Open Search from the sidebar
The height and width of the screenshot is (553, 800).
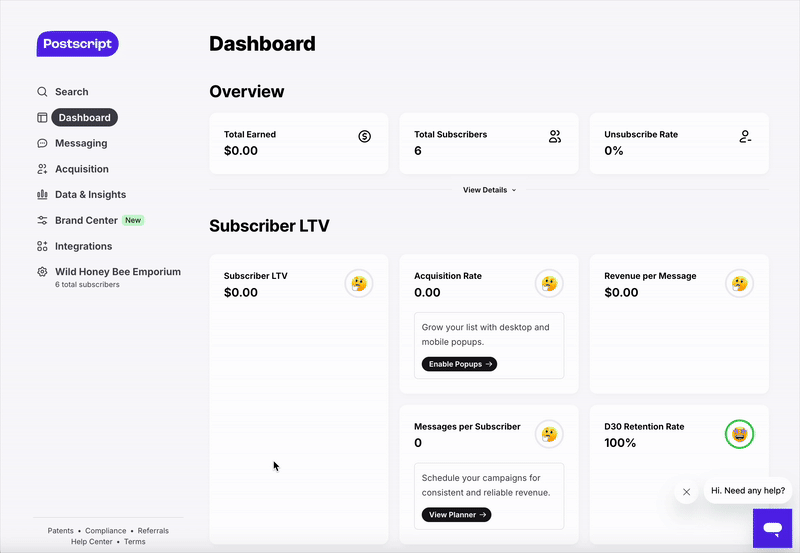71,92
